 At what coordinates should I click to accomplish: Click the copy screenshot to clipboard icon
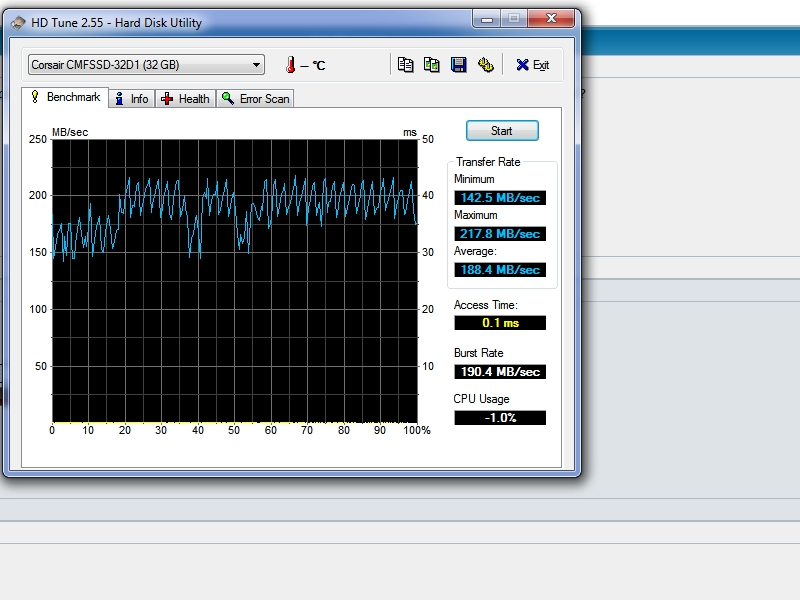pos(432,65)
